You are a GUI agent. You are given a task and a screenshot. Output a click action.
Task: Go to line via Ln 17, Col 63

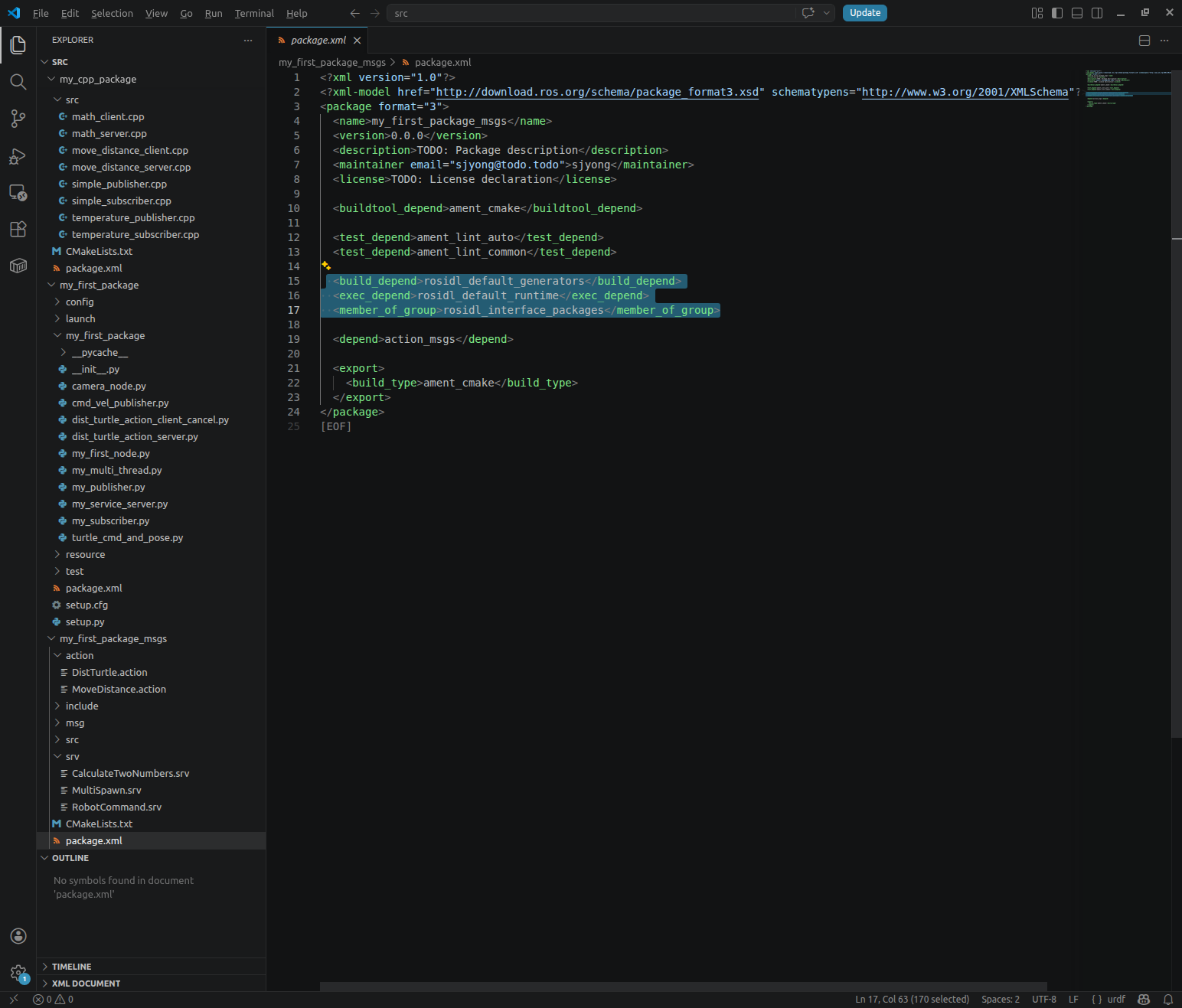912,999
